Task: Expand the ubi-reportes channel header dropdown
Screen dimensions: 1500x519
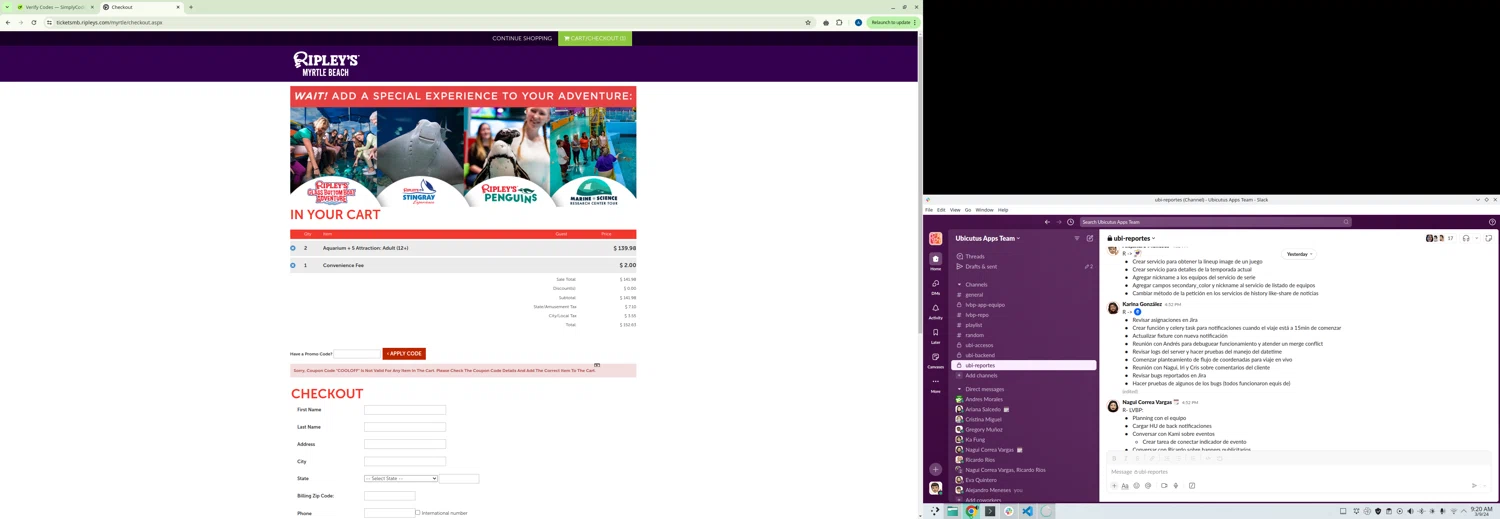Action: (x=1131, y=239)
